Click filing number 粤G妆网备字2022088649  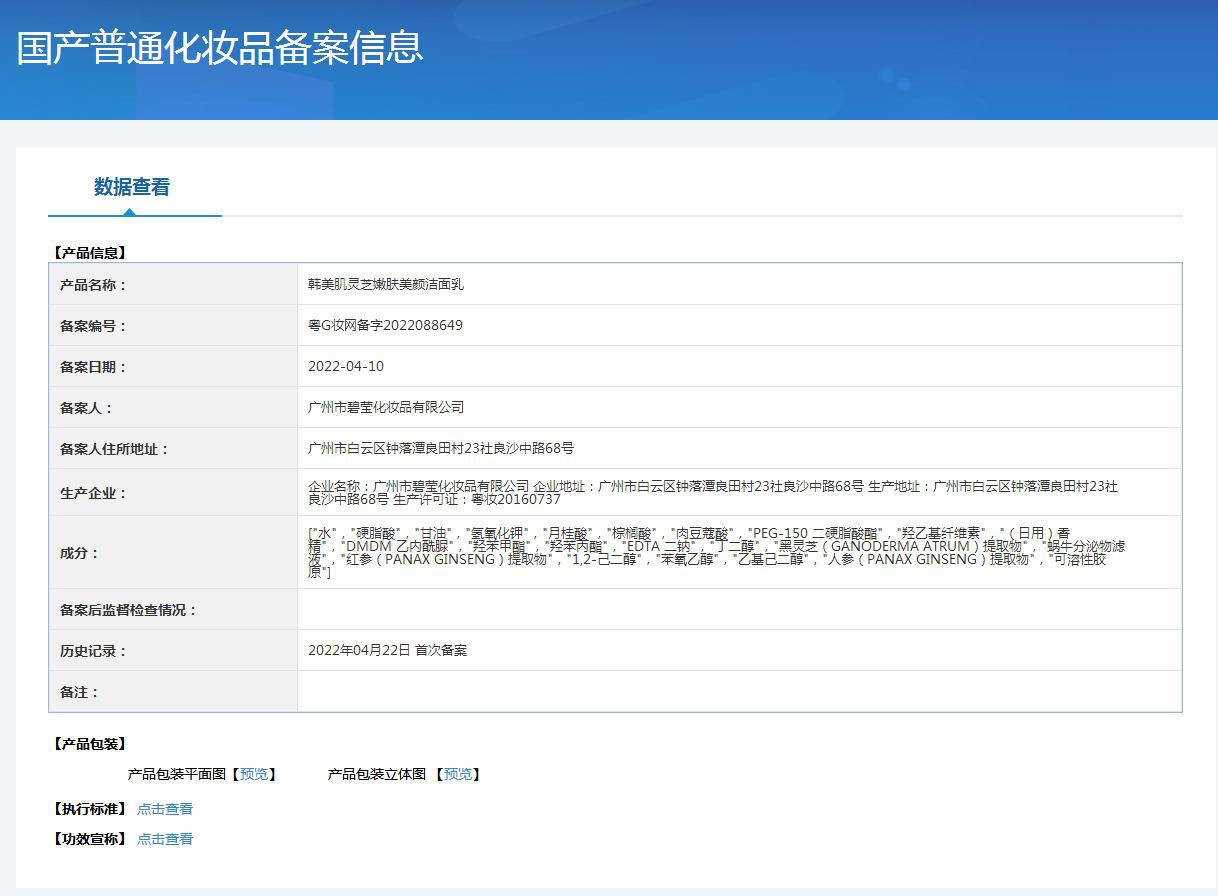tap(385, 325)
